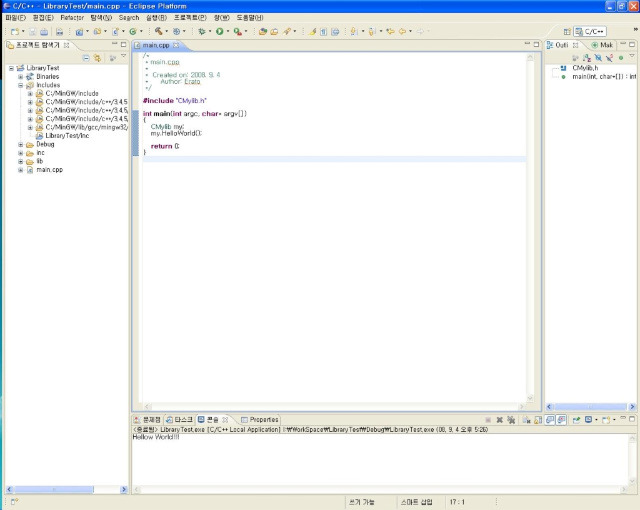
Task: Switch to the Tasks (타스크) tab
Action: 180,419
